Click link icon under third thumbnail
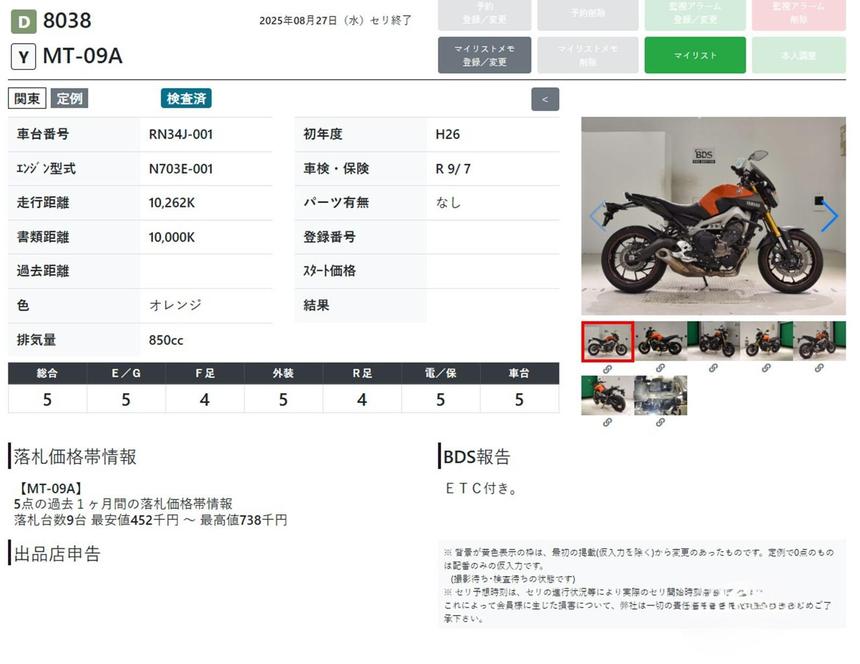This screenshot has height=664, width=860. [713, 369]
